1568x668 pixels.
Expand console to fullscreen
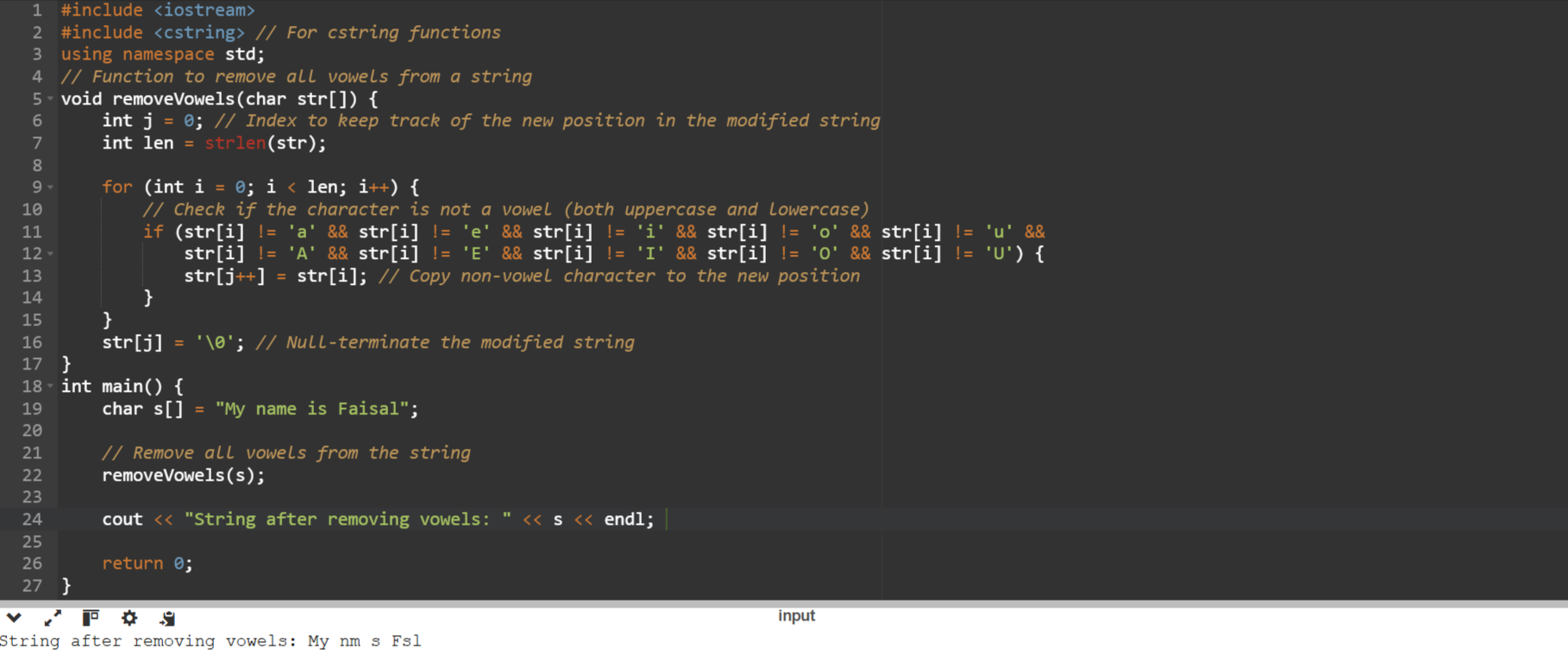pos(53,618)
